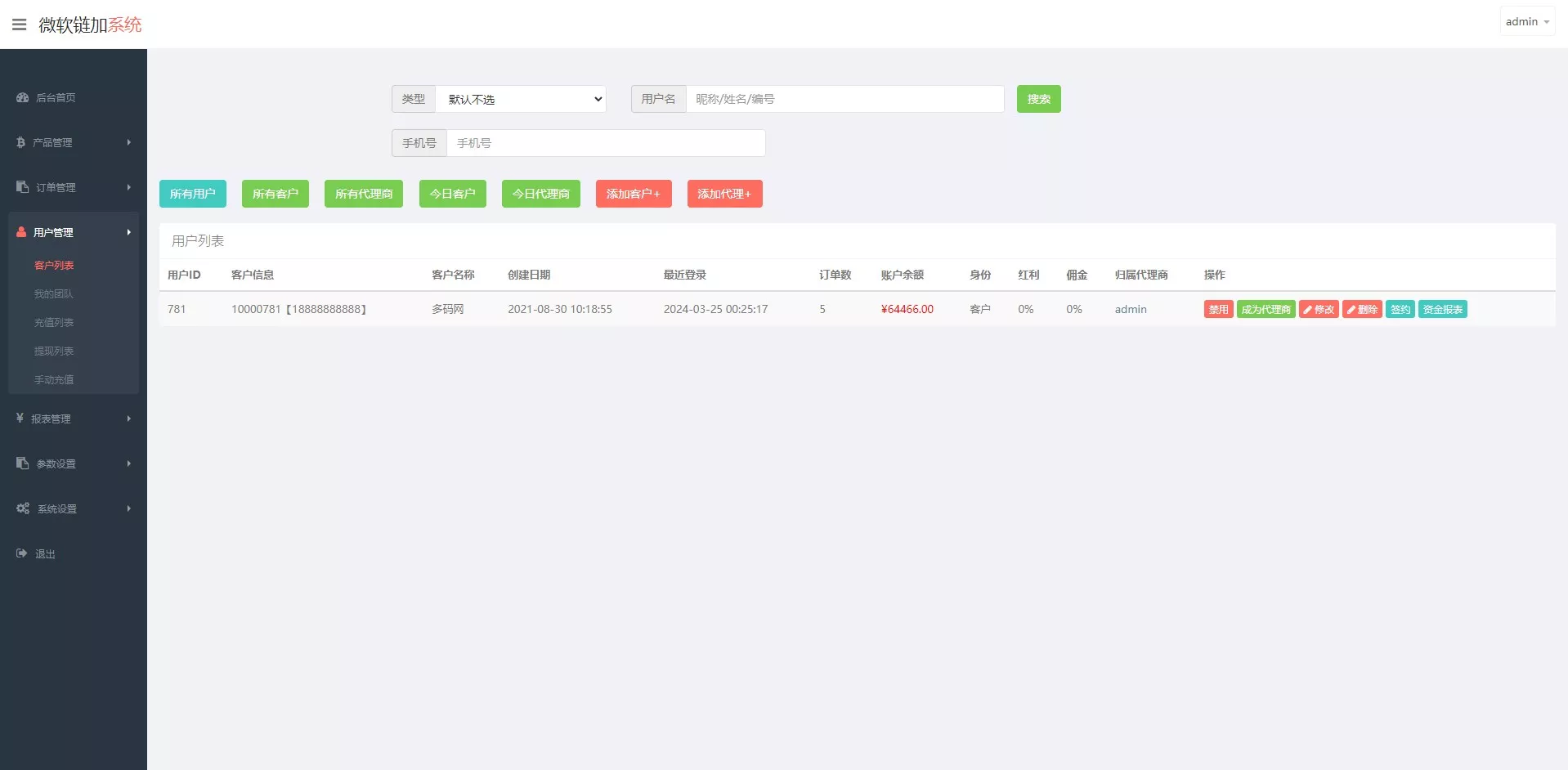Click the logout icon beside 退出
The width and height of the screenshot is (1568, 770).
pyautogui.click(x=22, y=553)
